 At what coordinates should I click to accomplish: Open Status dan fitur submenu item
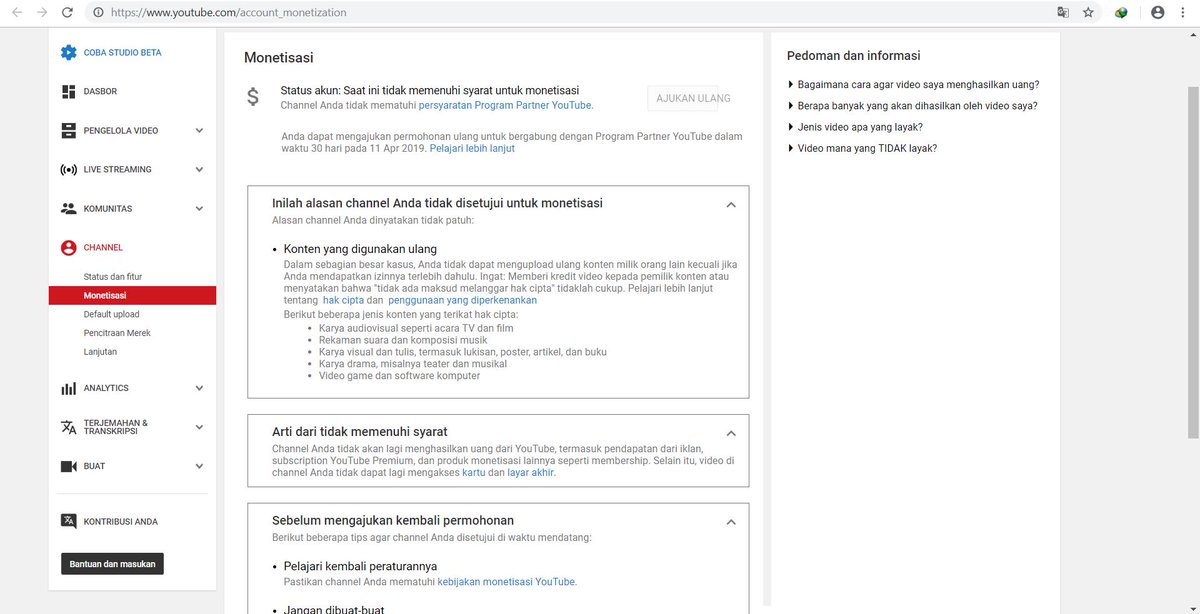(112, 276)
